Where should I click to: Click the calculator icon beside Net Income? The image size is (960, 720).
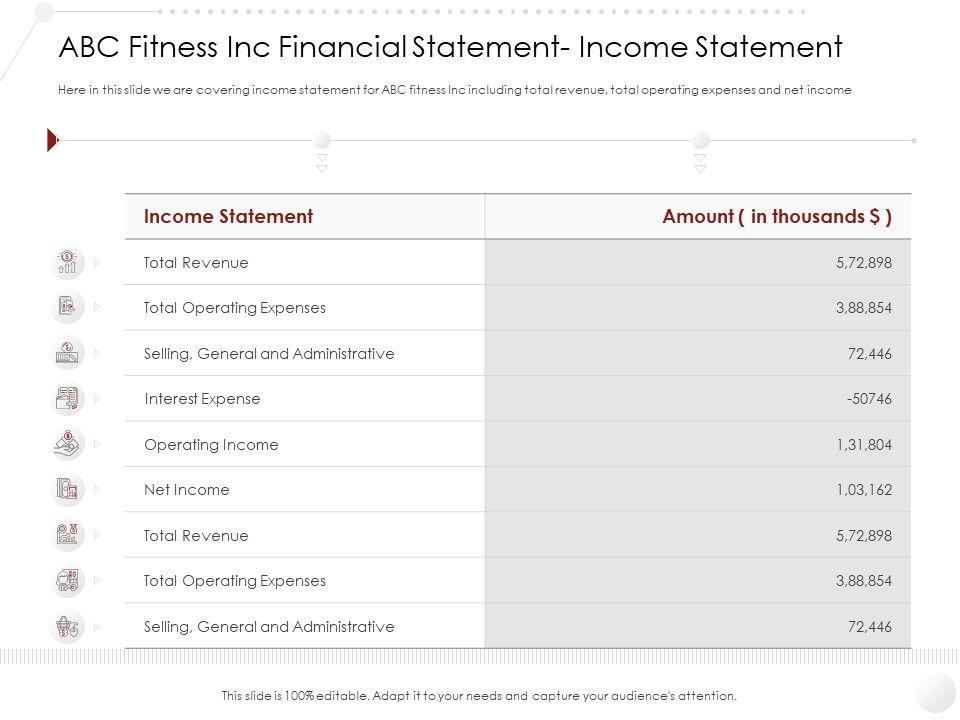(x=67, y=490)
